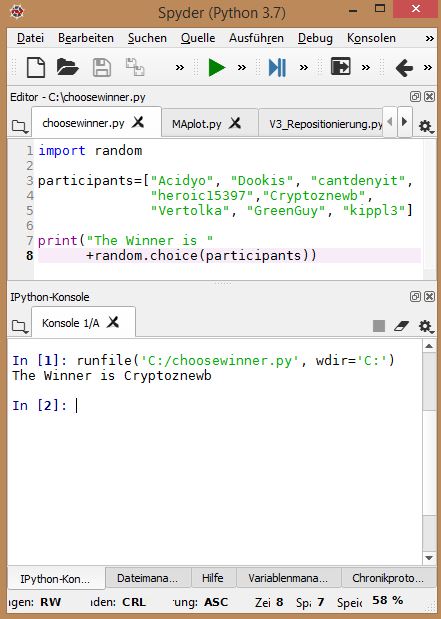Expand hidden file toolbar items after save icons
Viewport: 441px width, 619px height.
click(180, 68)
